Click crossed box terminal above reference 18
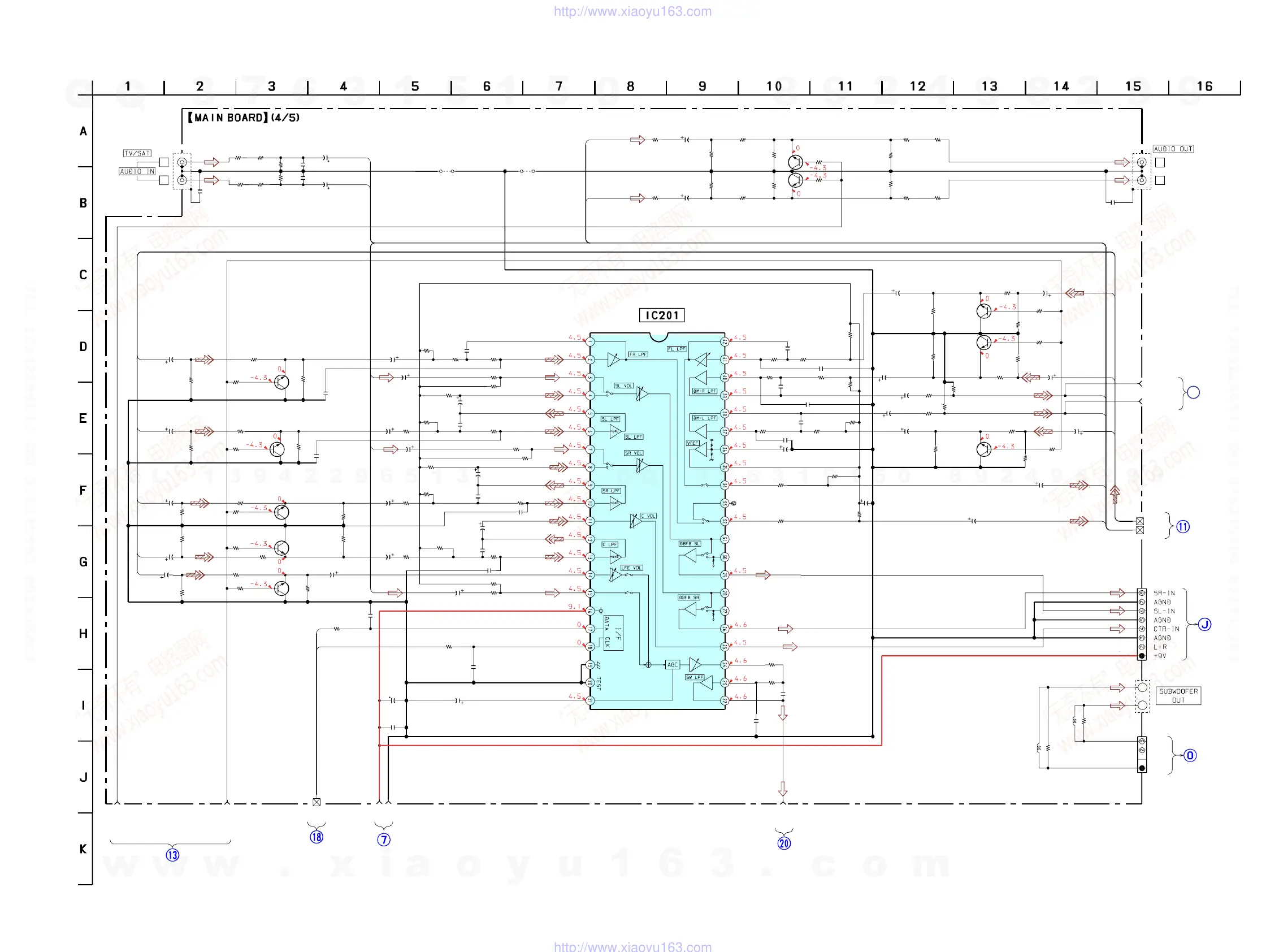The image size is (1266, 952). tap(316, 802)
